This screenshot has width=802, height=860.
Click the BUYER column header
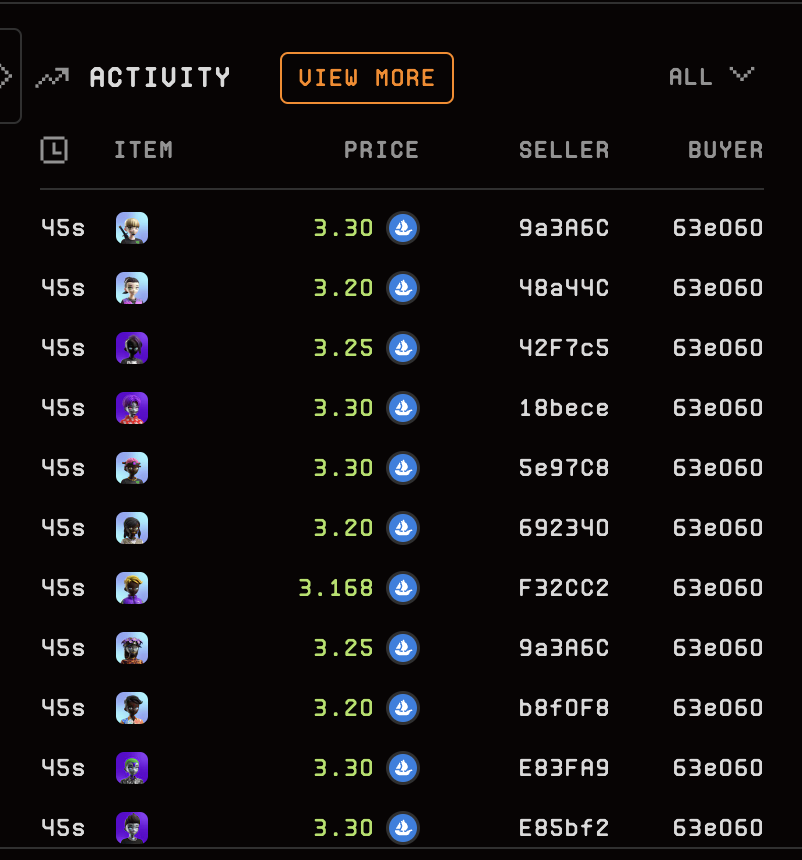(x=726, y=150)
